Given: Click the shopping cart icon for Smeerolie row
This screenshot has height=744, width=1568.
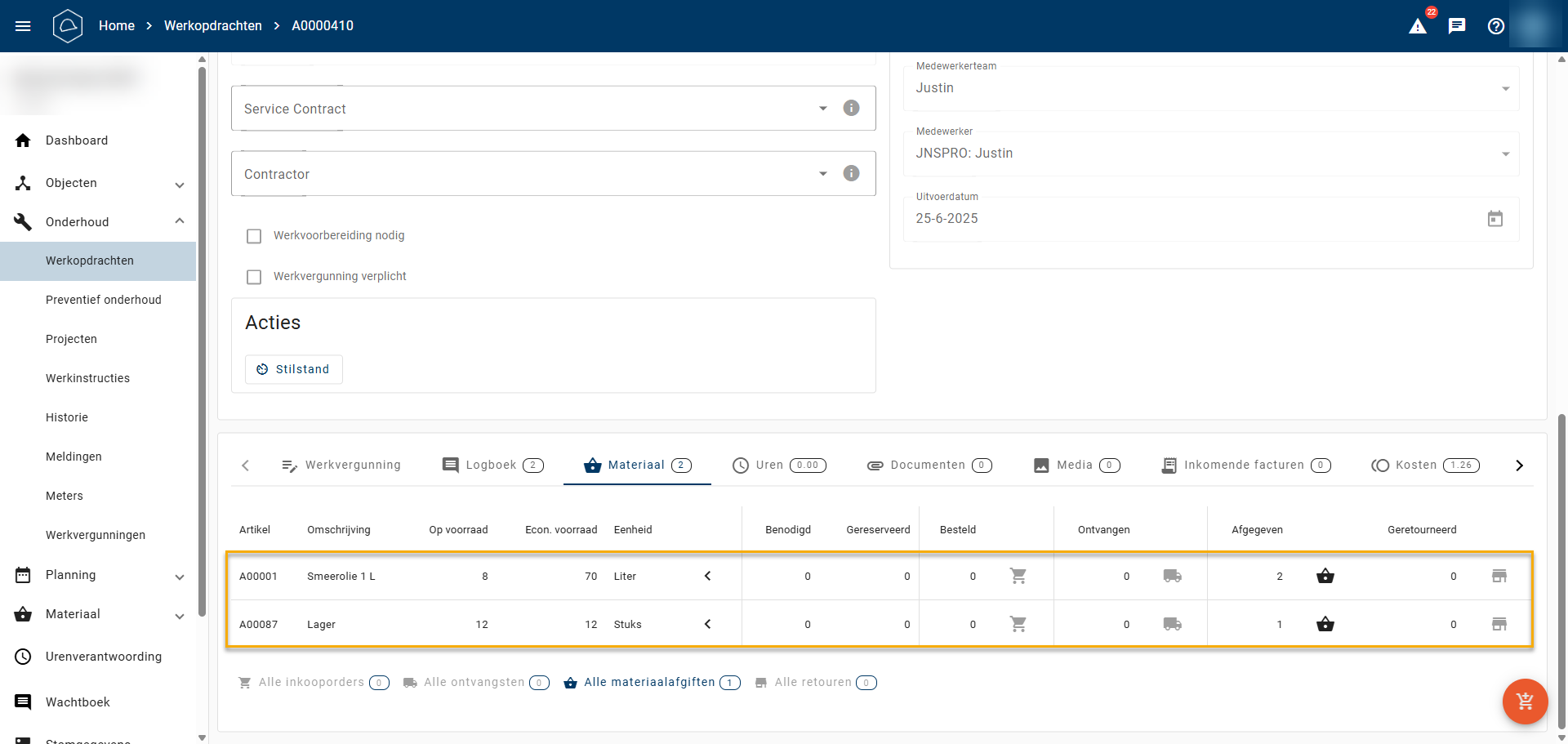Looking at the screenshot, I should [1018, 576].
